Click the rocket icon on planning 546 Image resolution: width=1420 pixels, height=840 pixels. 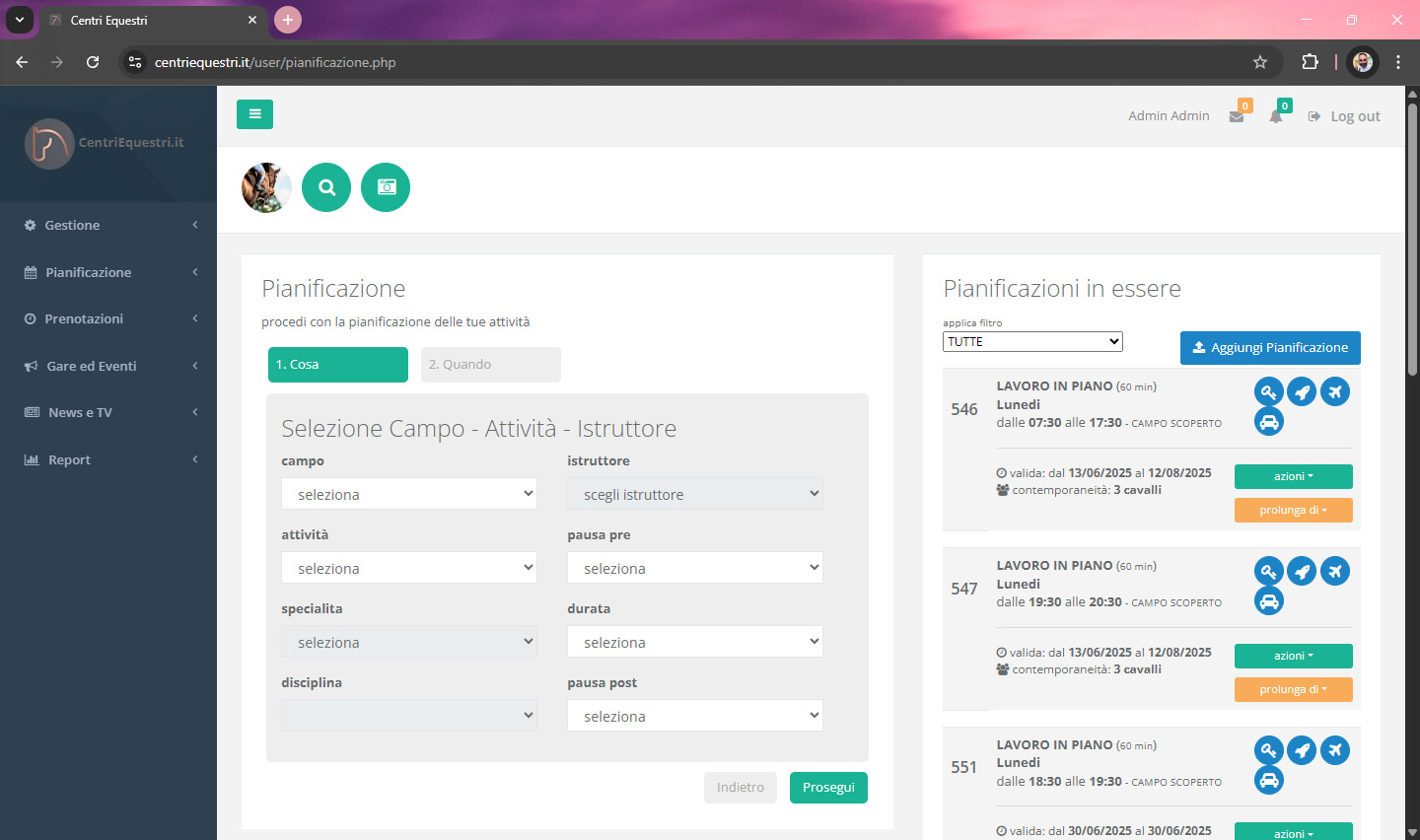pos(1302,392)
